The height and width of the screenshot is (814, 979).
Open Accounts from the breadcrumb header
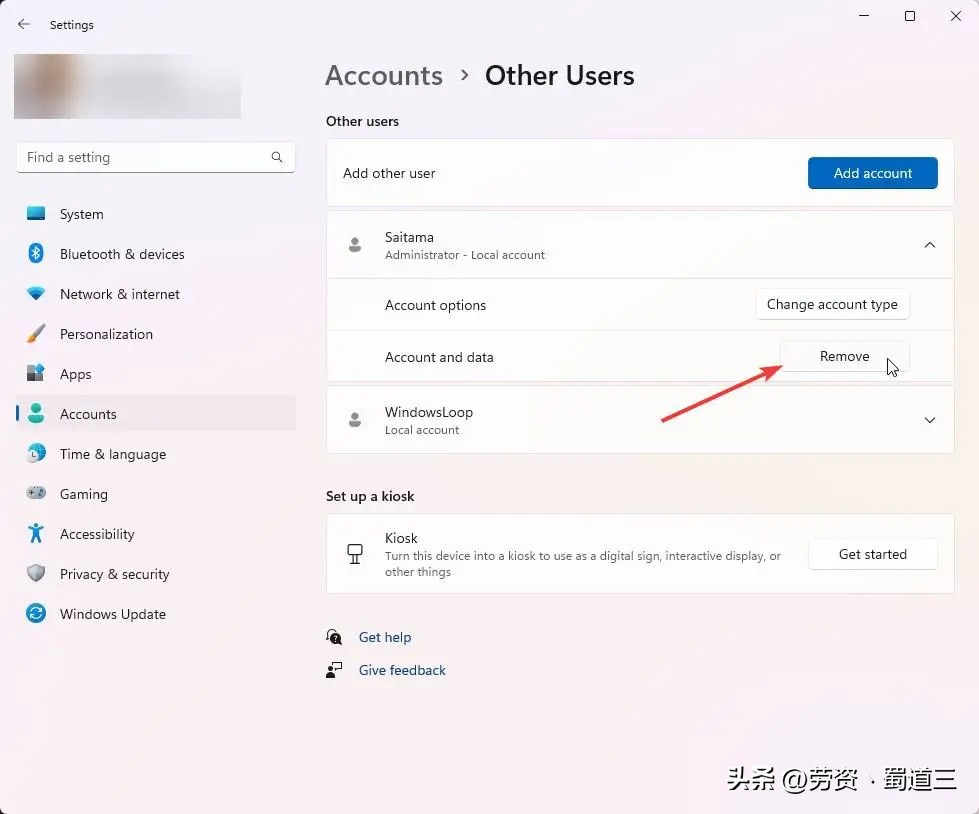pos(384,75)
